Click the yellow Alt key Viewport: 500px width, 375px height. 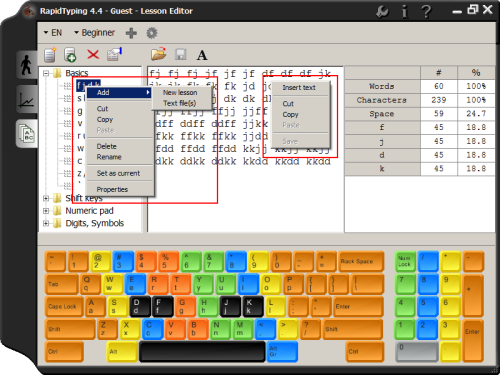point(122,352)
